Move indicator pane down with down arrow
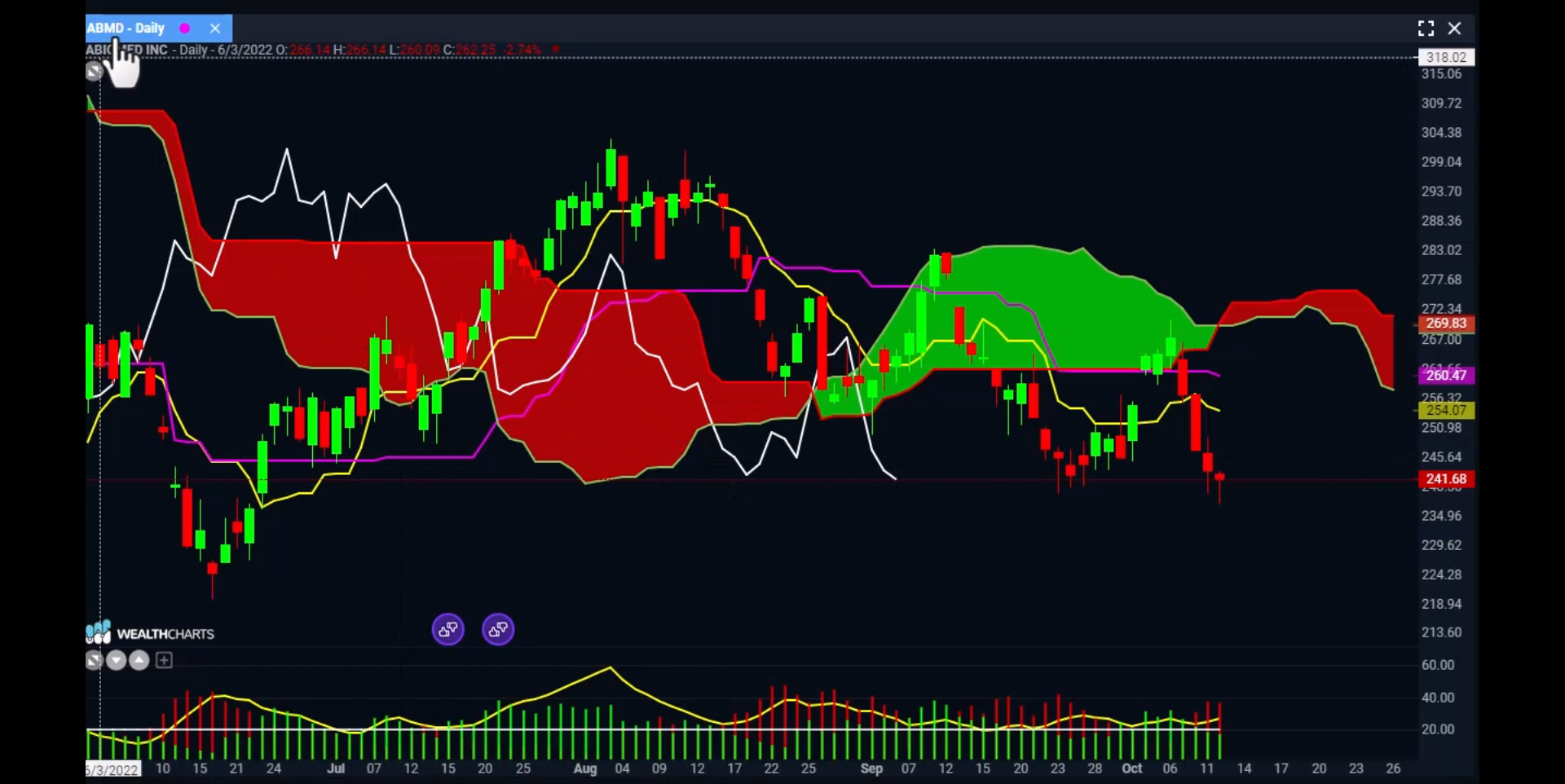 [x=117, y=660]
